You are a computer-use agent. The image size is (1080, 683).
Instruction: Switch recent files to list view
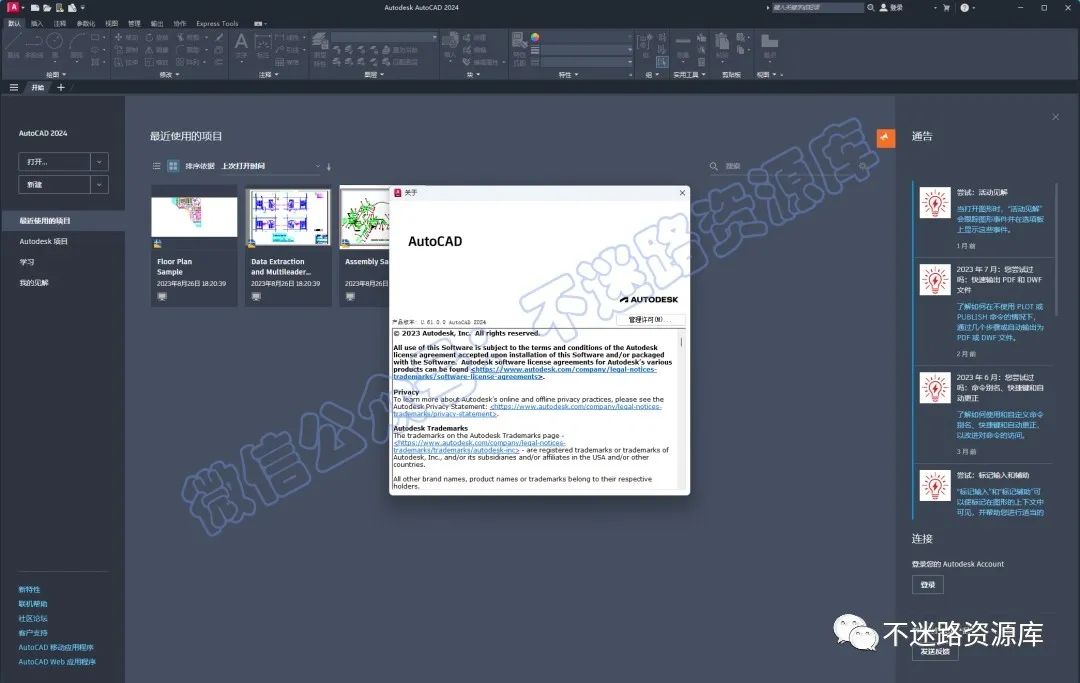pos(156,166)
